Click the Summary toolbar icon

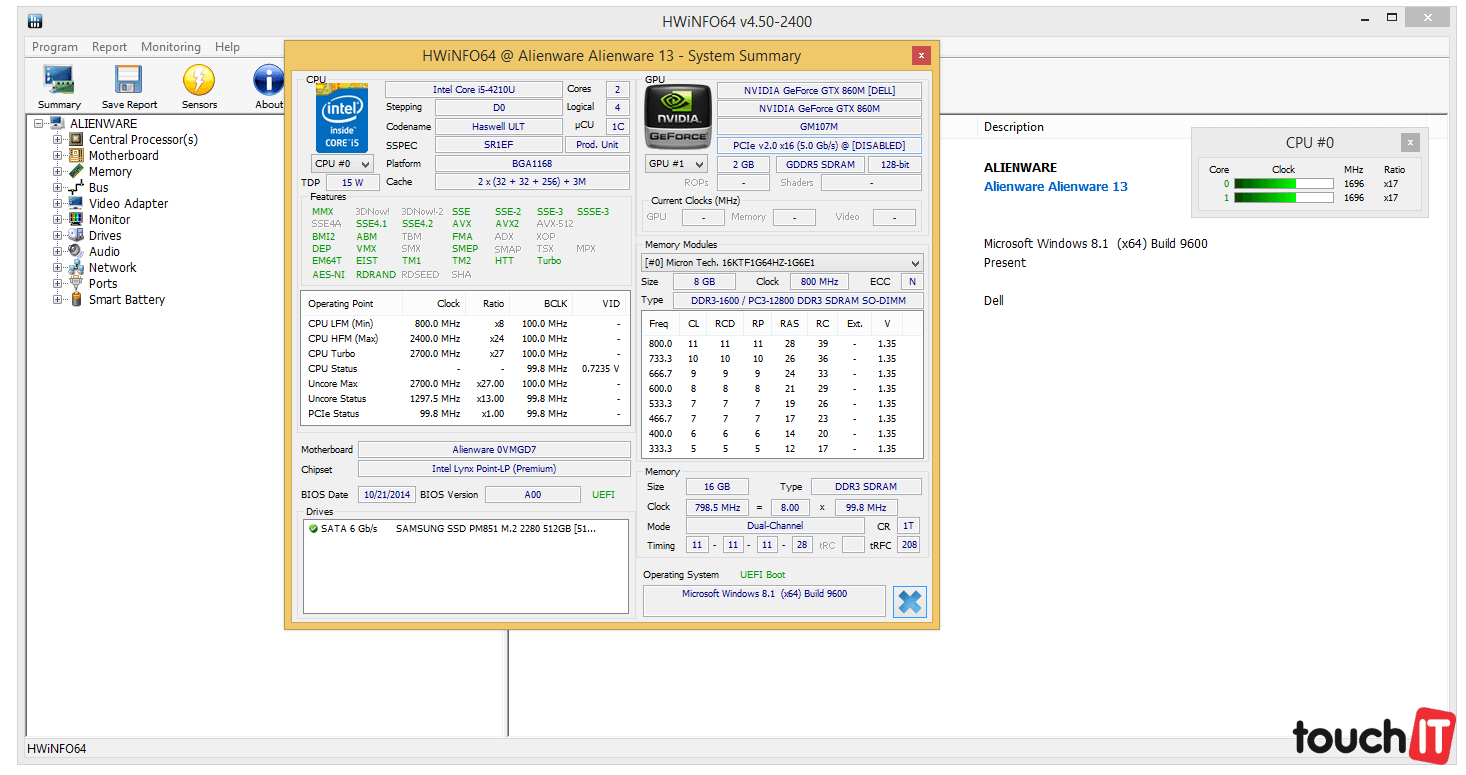(59, 82)
